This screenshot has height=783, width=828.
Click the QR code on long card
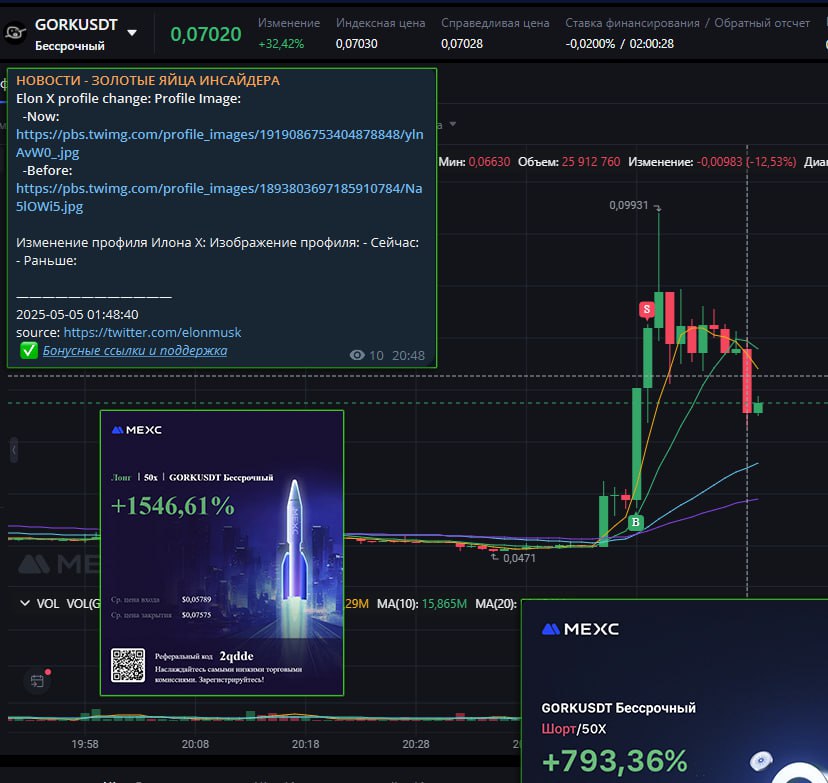click(x=128, y=665)
